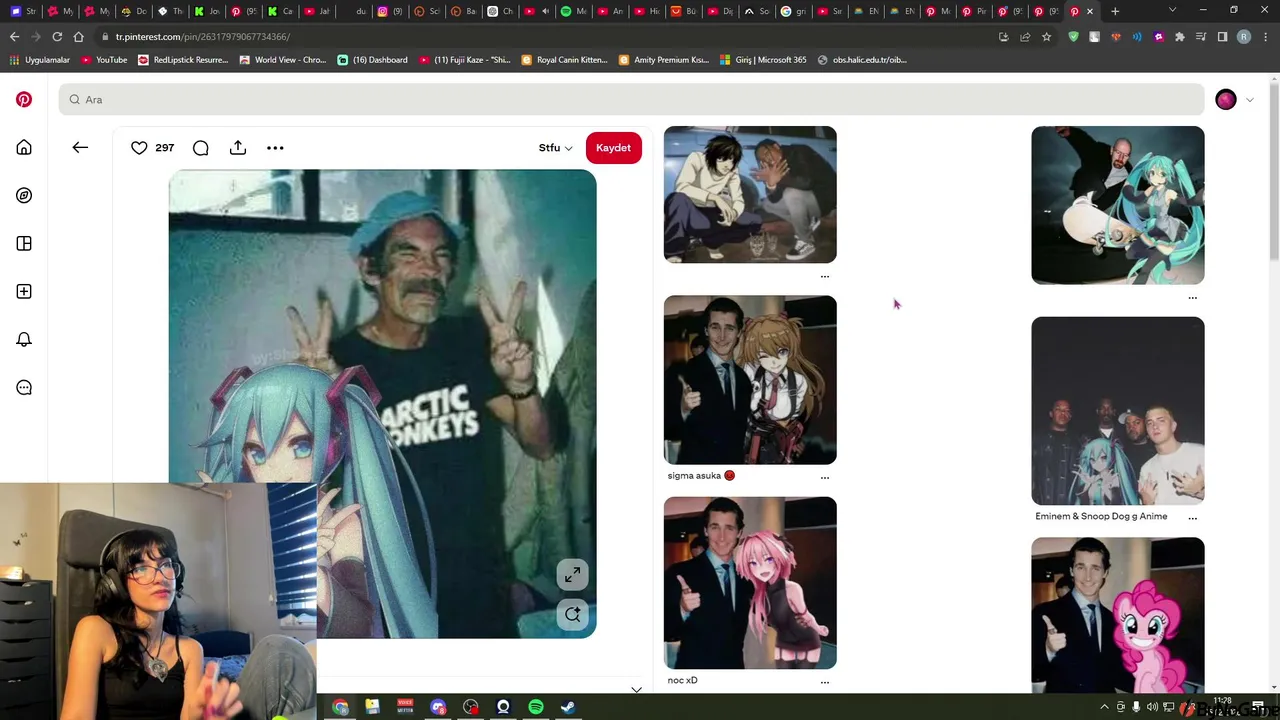Click the create plus icon in the sidebar

pyautogui.click(x=24, y=291)
